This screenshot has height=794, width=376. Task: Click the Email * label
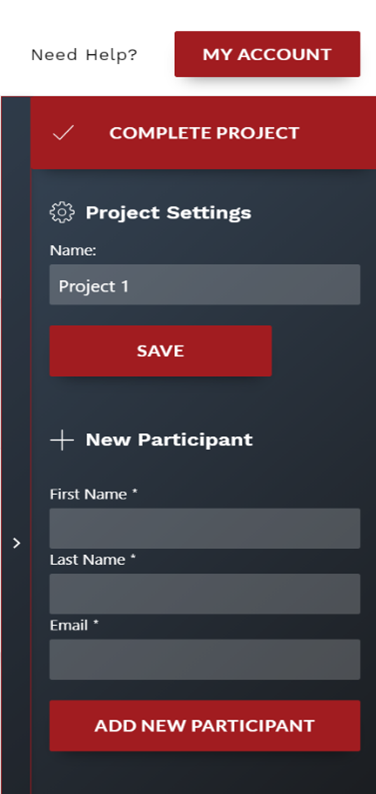pos(74,625)
